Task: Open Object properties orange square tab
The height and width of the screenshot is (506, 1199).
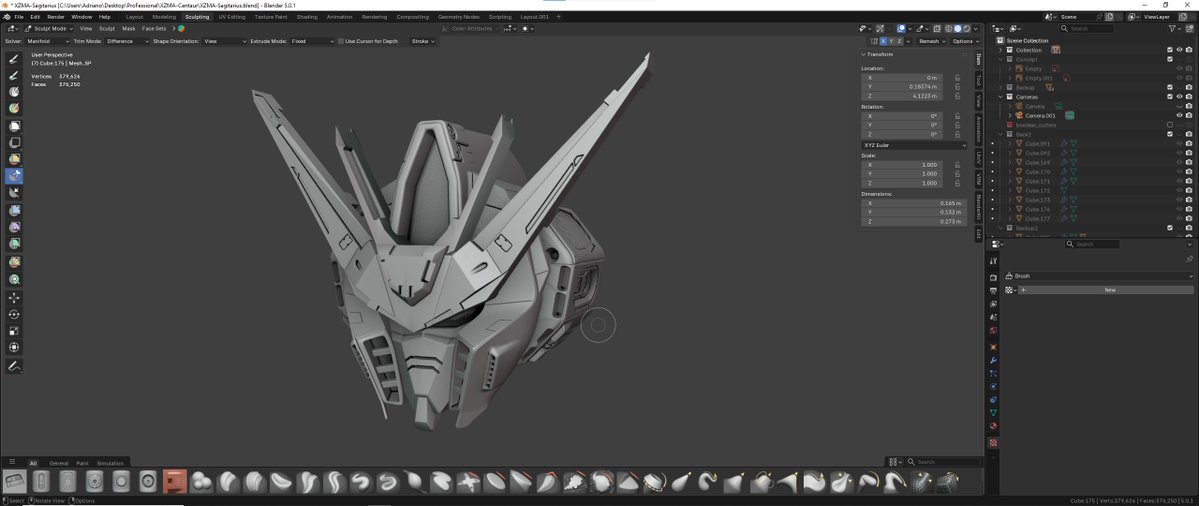Action: point(993,347)
